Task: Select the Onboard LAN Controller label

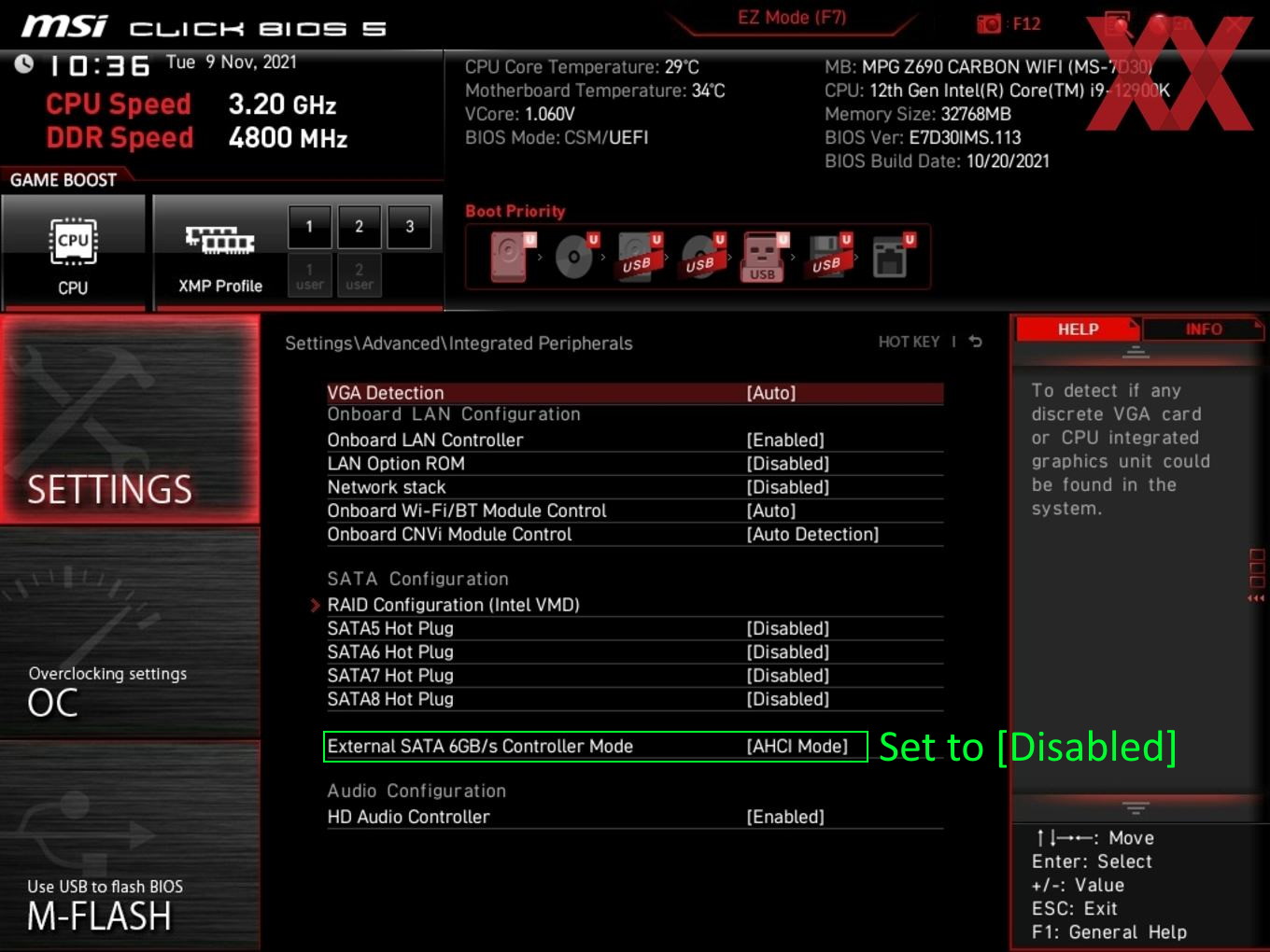Action: click(x=425, y=440)
